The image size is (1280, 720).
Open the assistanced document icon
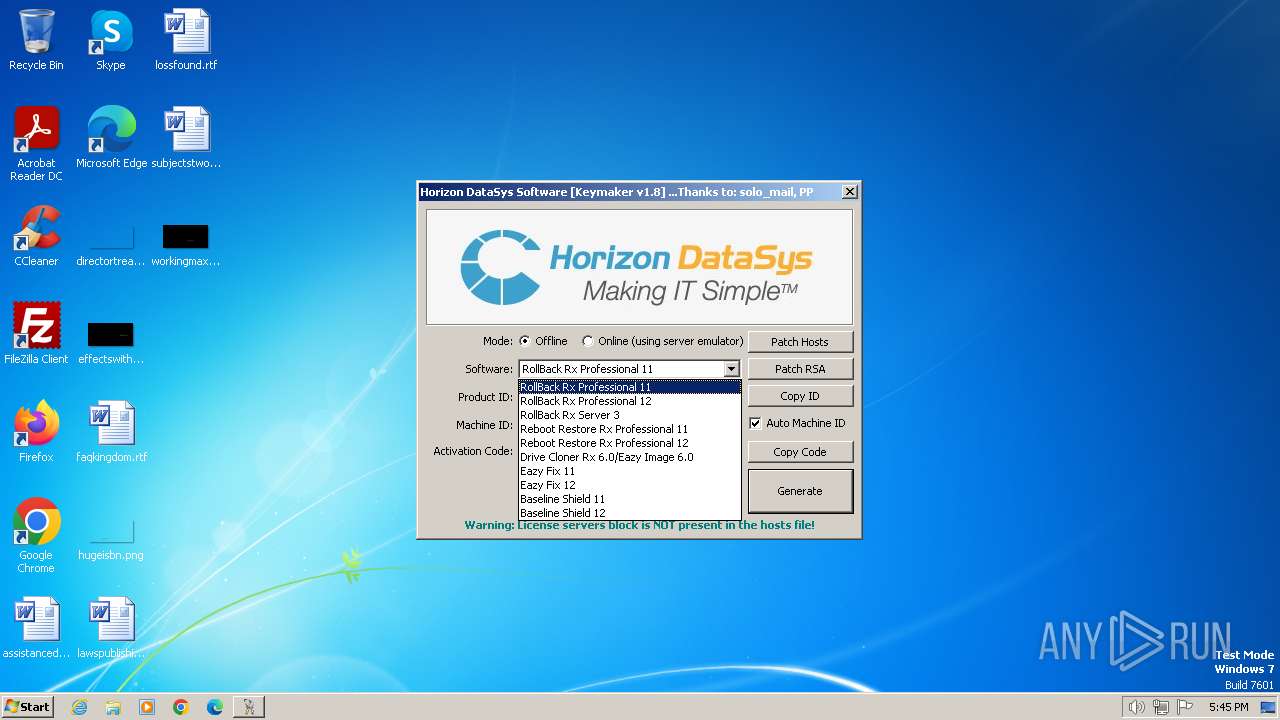pos(36,627)
